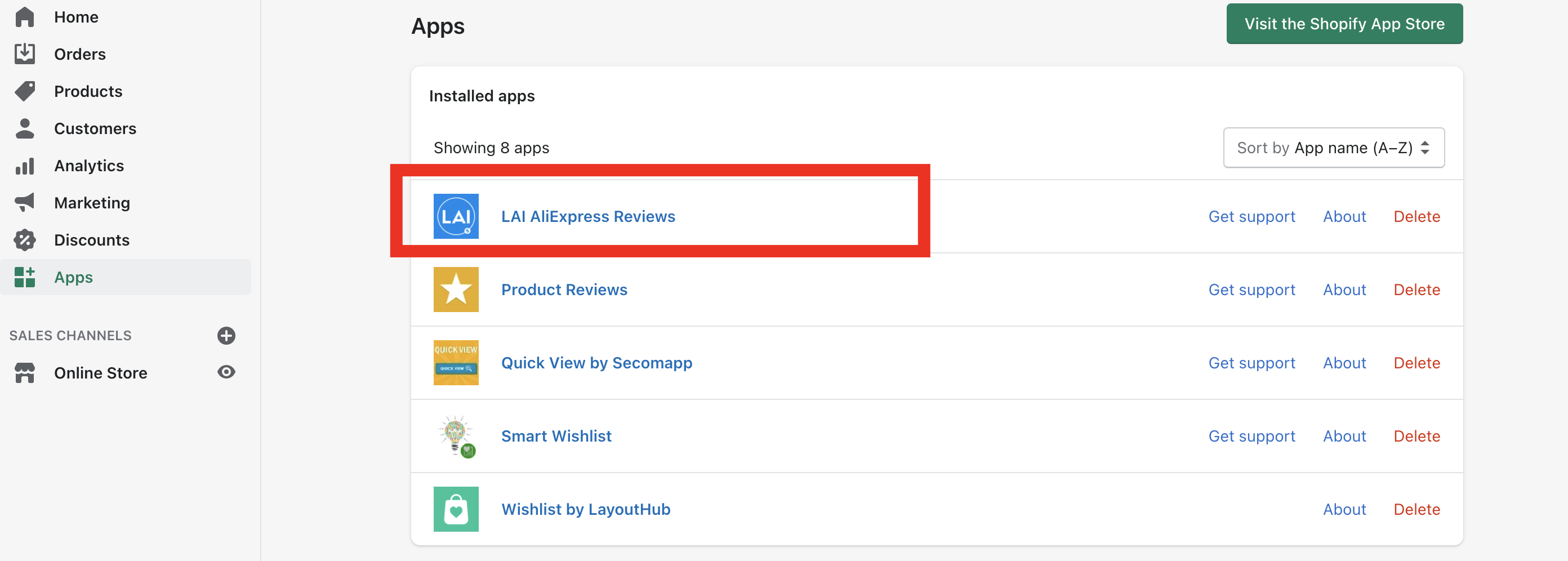View About for Product Reviews
Image resolution: width=1568 pixels, height=561 pixels.
coord(1344,290)
